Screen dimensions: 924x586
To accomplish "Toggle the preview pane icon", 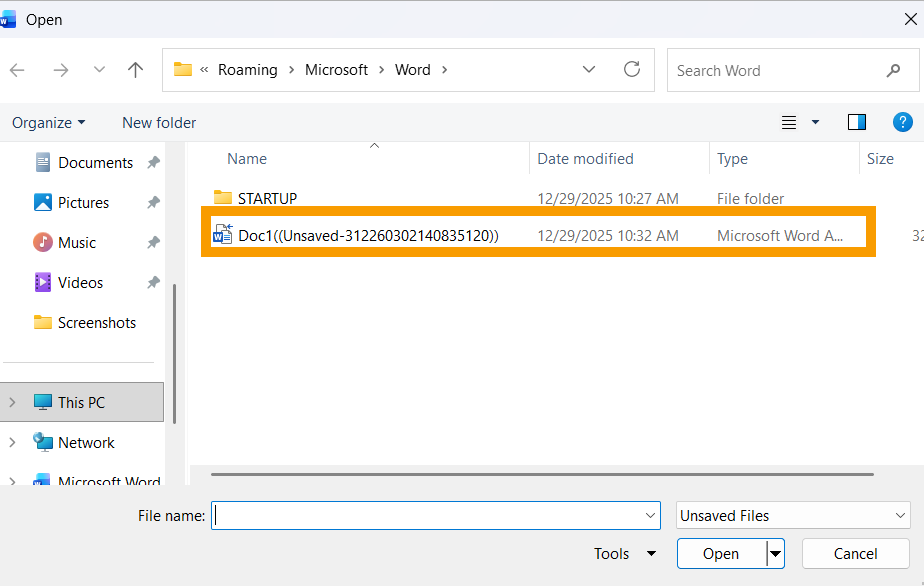I will (856, 122).
